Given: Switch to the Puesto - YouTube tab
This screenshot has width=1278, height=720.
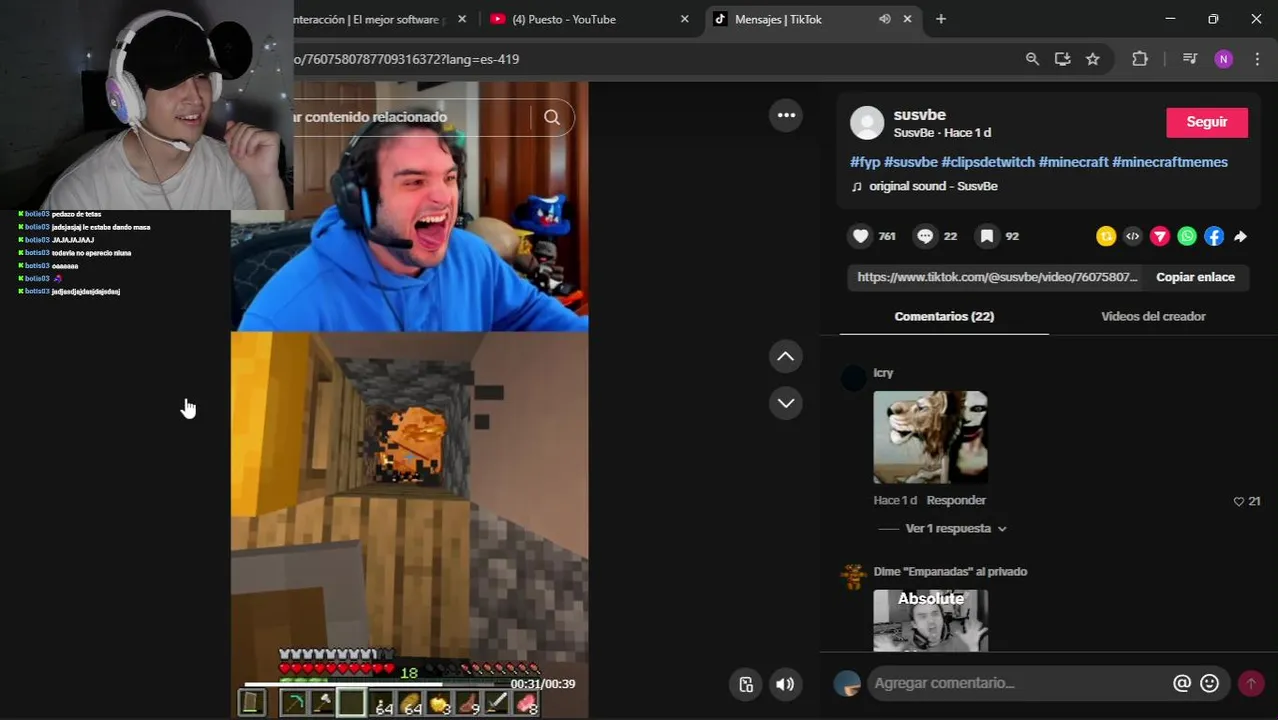Looking at the screenshot, I should pyautogui.click(x=589, y=19).
